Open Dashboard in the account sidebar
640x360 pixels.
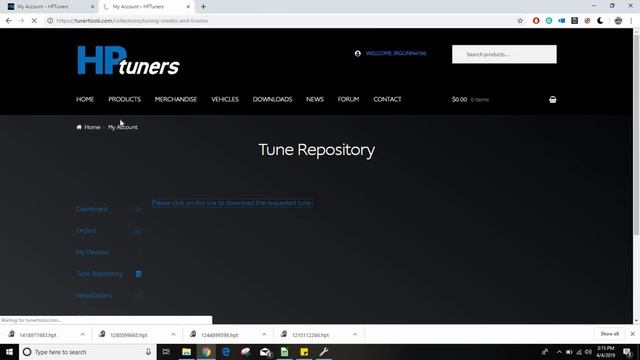tap(92, 209)
